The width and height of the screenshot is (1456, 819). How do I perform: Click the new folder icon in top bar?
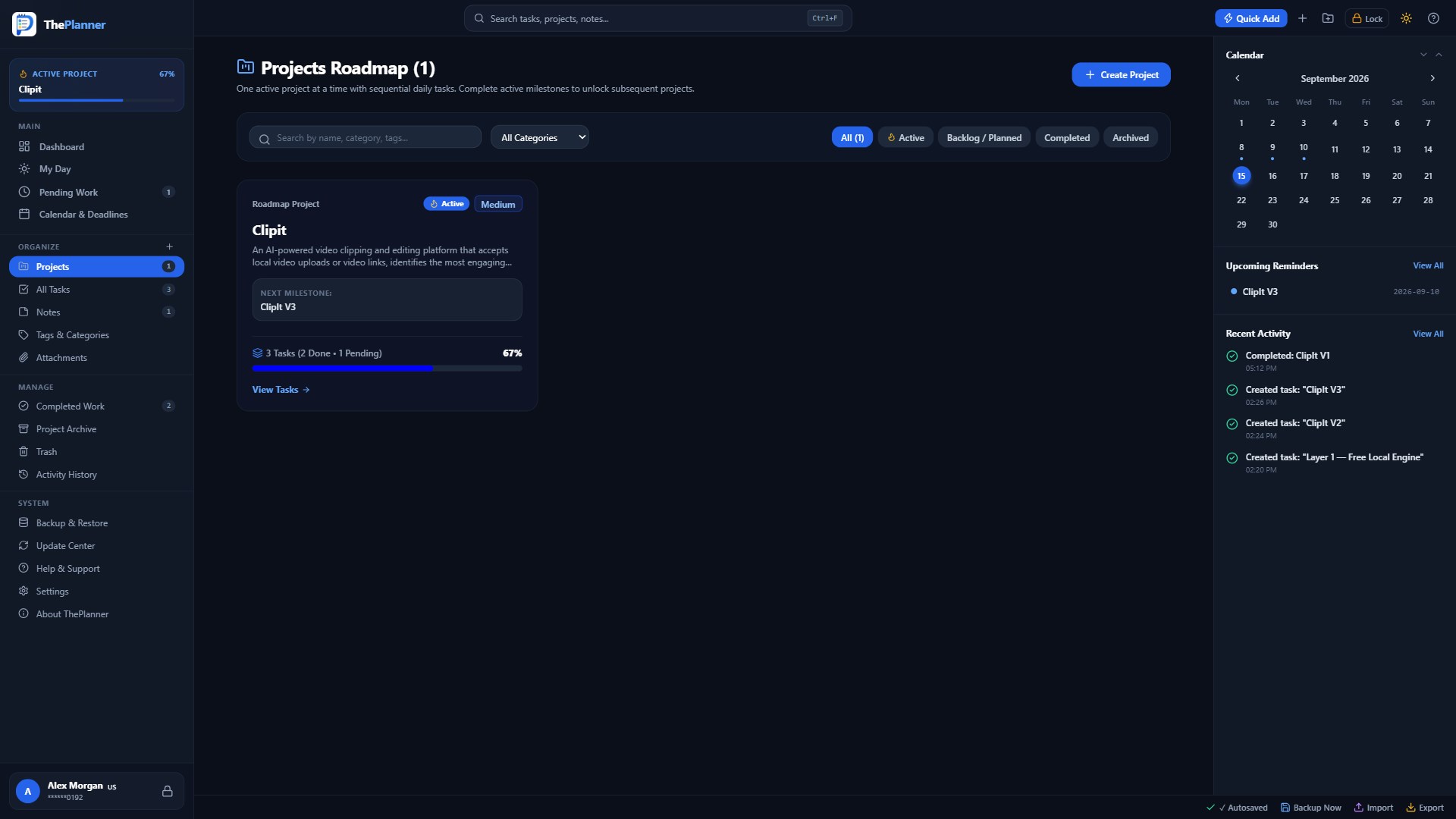click(x=1328, y=18)
